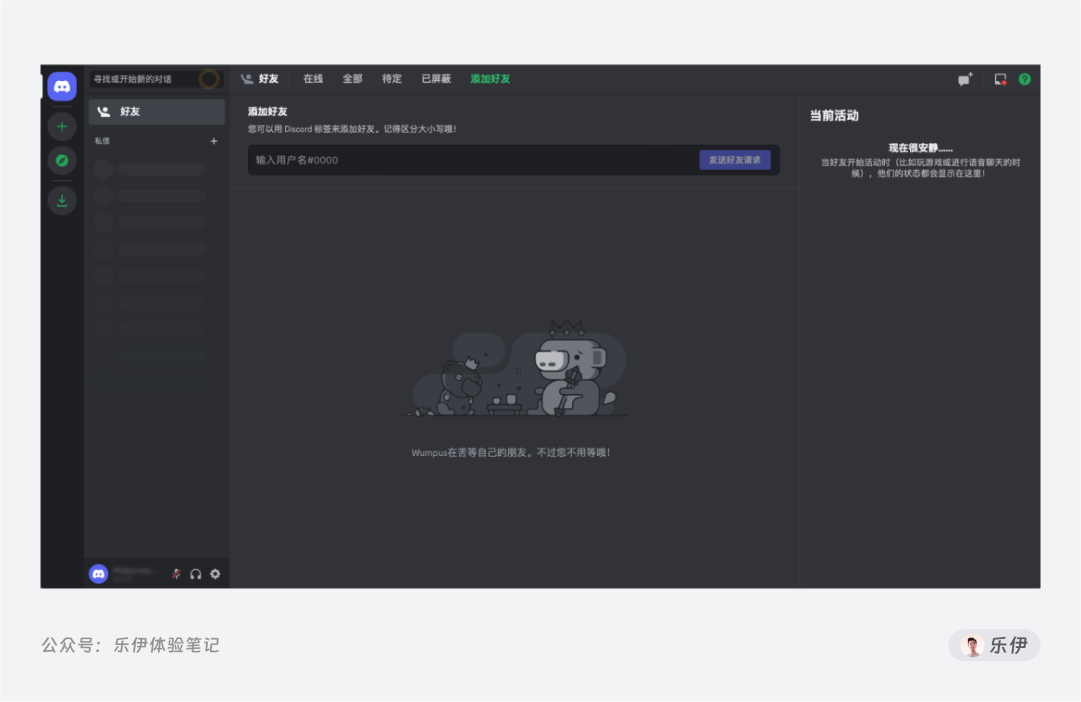Switch to the 待定 tab
This screenshot has height=702, width=1081.
click(x=392, y=79)
